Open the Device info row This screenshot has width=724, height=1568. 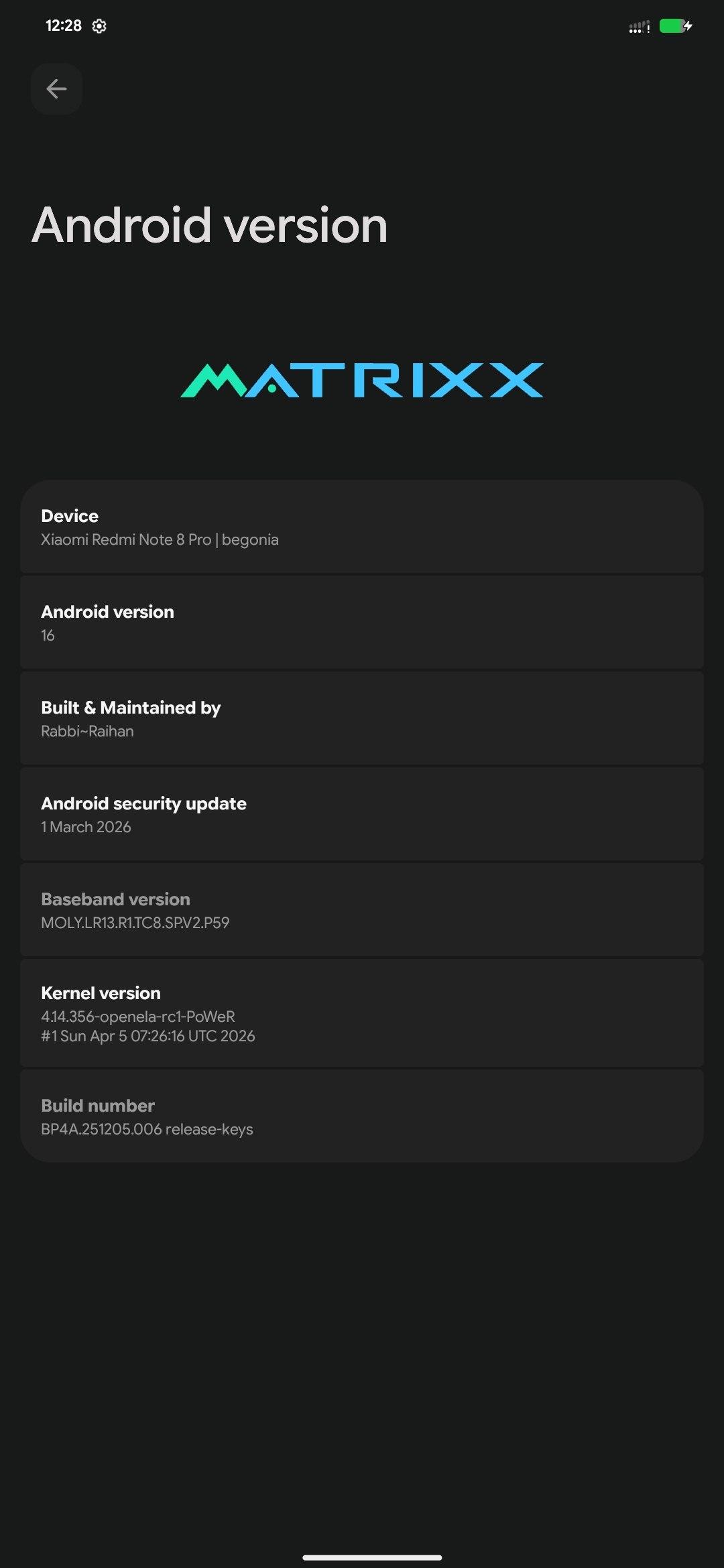coord(362,527)
